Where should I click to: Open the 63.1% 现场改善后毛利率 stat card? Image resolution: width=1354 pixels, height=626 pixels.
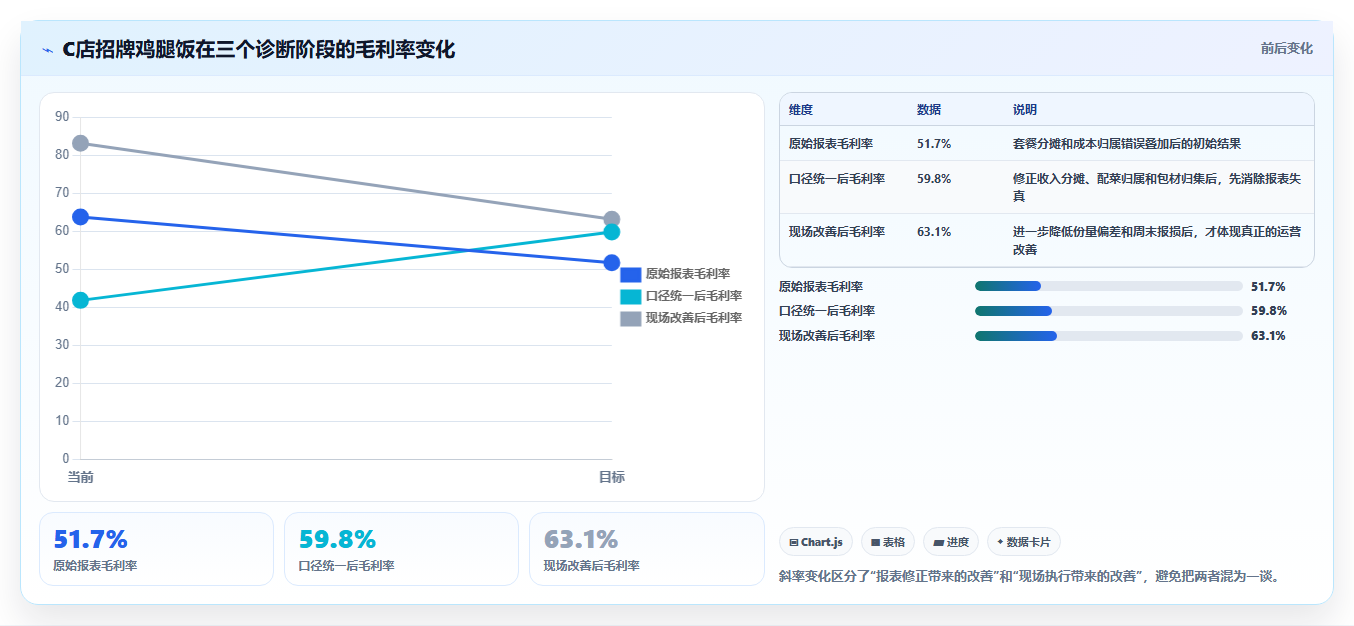pos(646,549)
